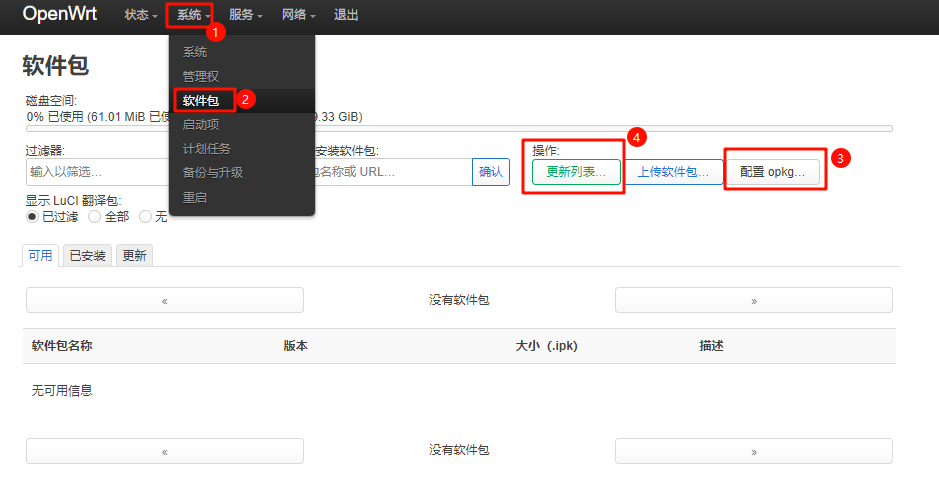Select the 已过滤 radio option

click(32, 216)
